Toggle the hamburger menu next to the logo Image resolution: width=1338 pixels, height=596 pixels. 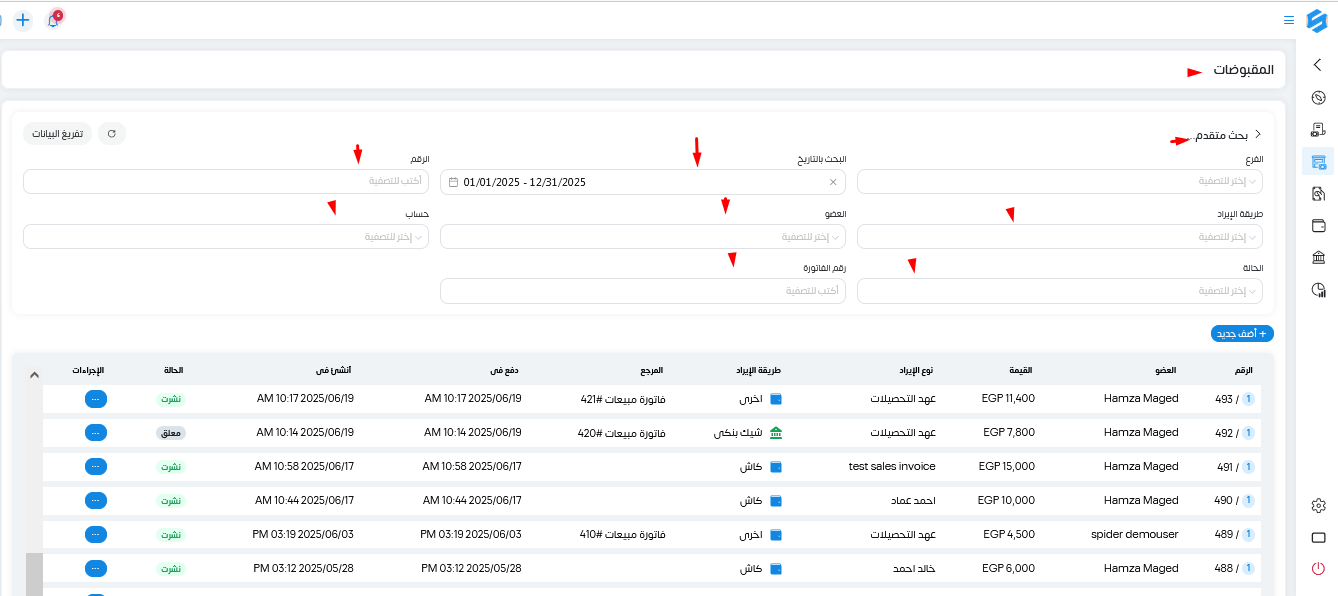pos(1288,20)
